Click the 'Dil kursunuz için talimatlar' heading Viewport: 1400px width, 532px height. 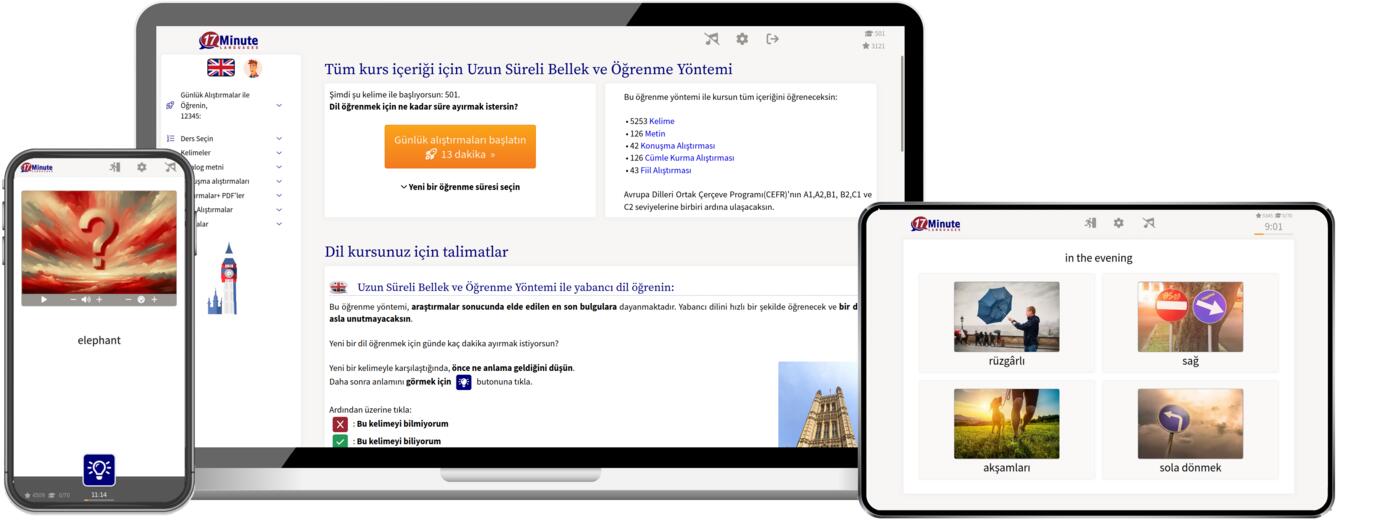(x=416, y=252)
